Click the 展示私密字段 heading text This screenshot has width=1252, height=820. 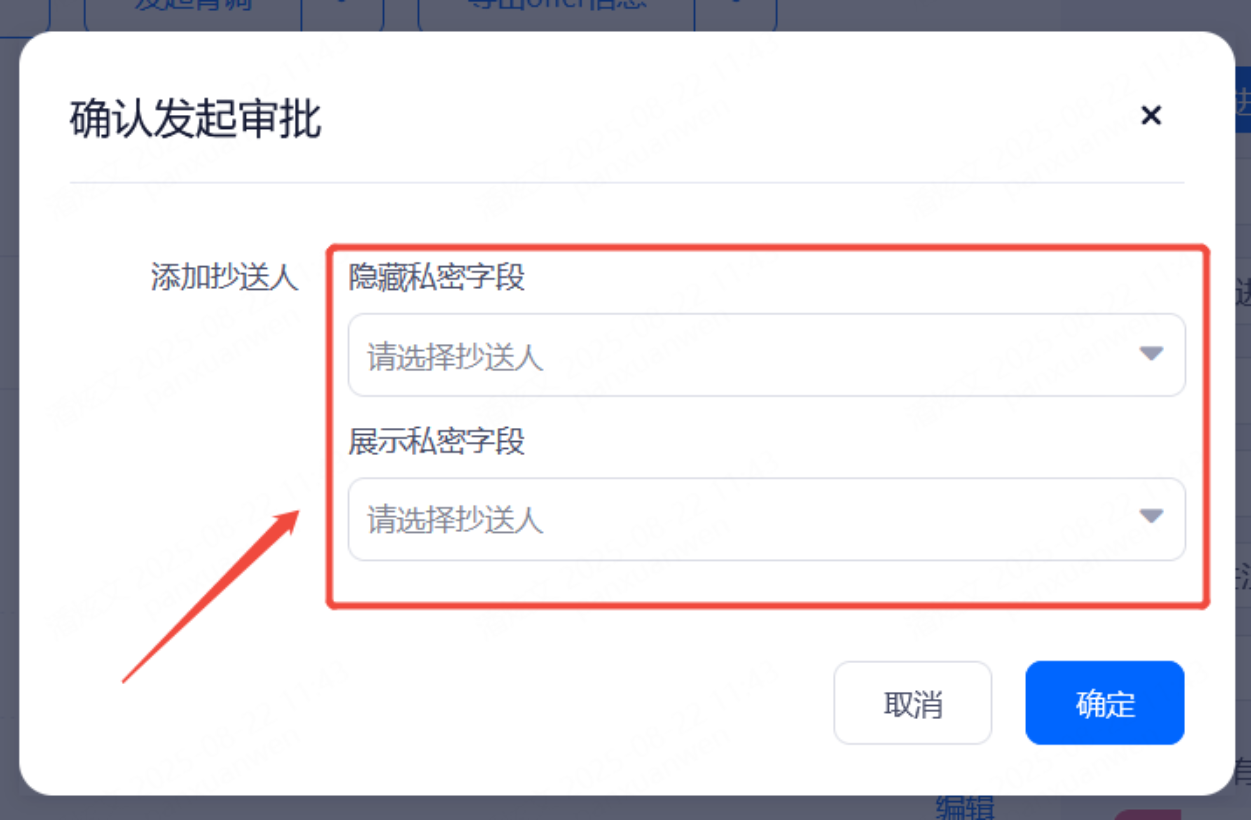[x=436, y=441]
